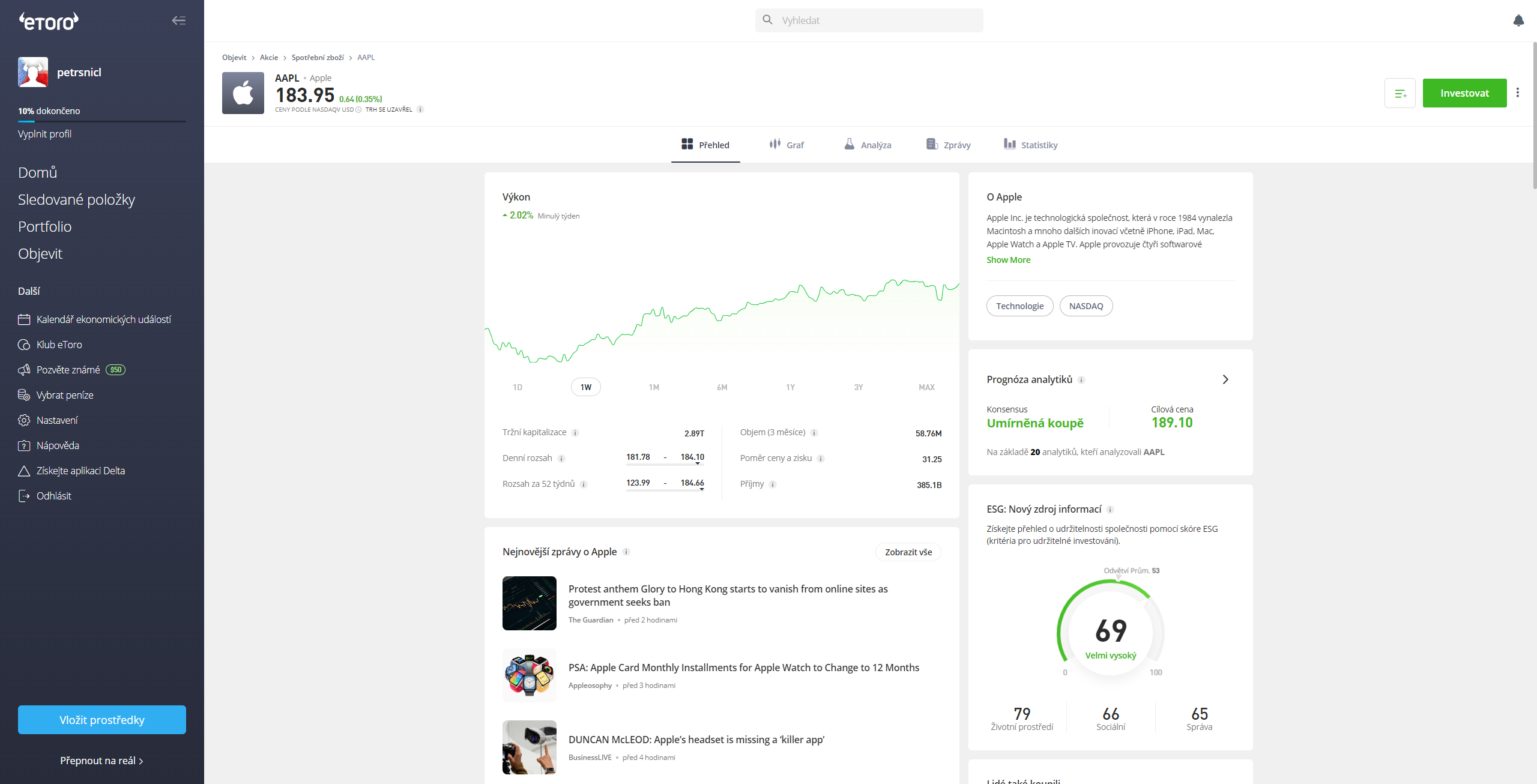Select the 1M chart range
Screen dimensions: 1537x784
tap(654, 387)
